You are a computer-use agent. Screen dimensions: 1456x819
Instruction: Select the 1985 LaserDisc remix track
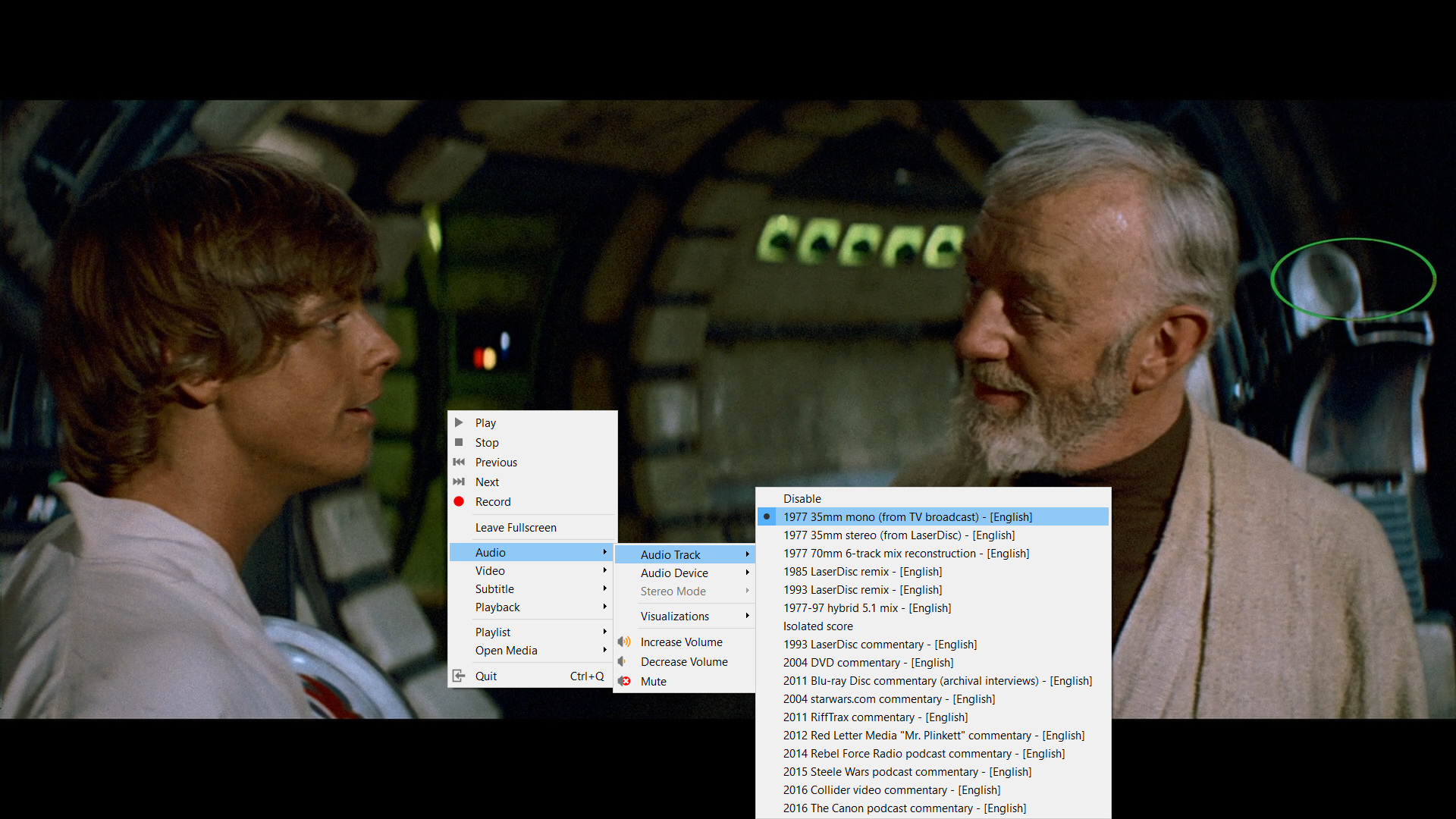click(933, 571)
